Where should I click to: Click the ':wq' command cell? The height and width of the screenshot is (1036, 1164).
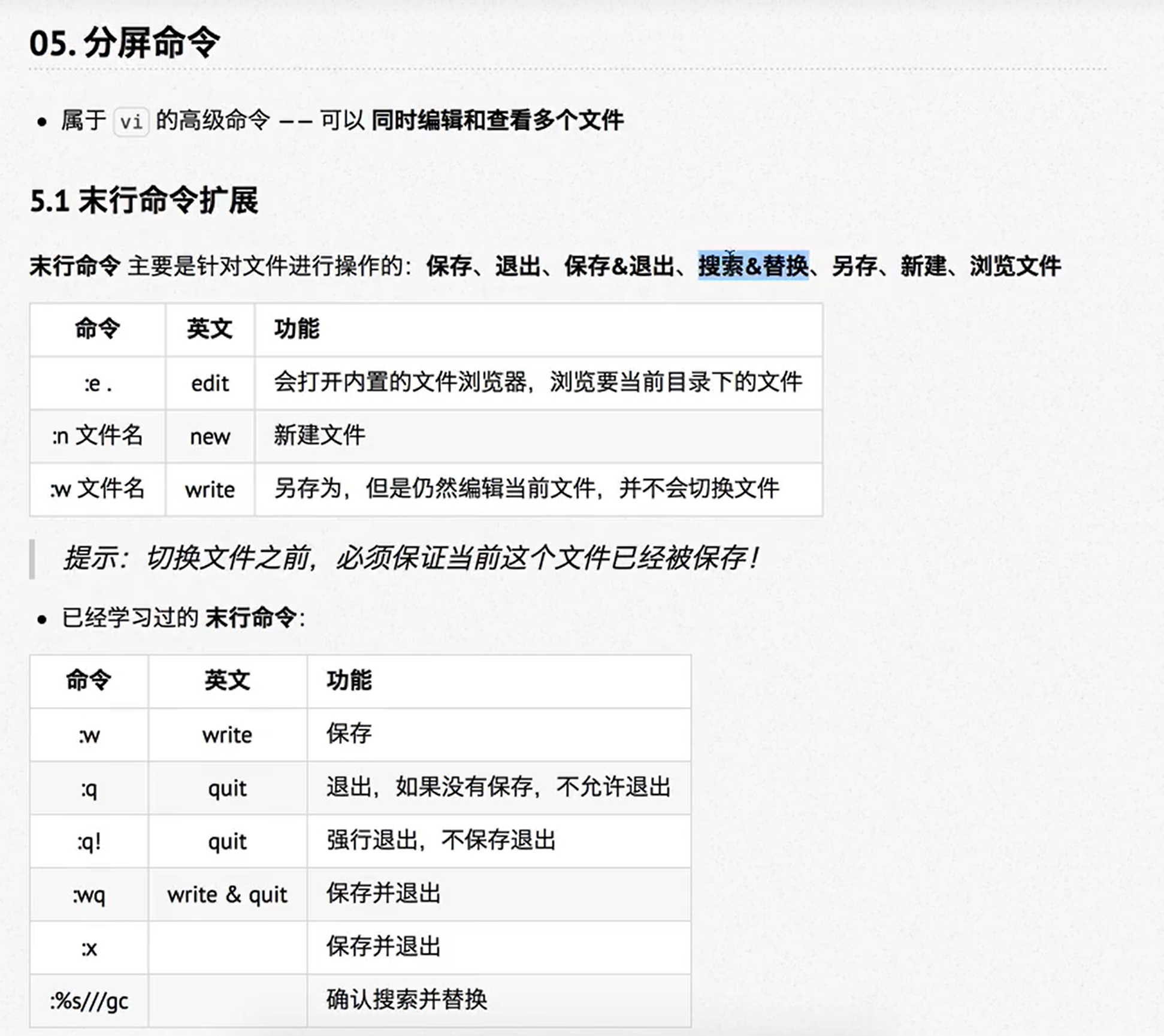point(89,895)
